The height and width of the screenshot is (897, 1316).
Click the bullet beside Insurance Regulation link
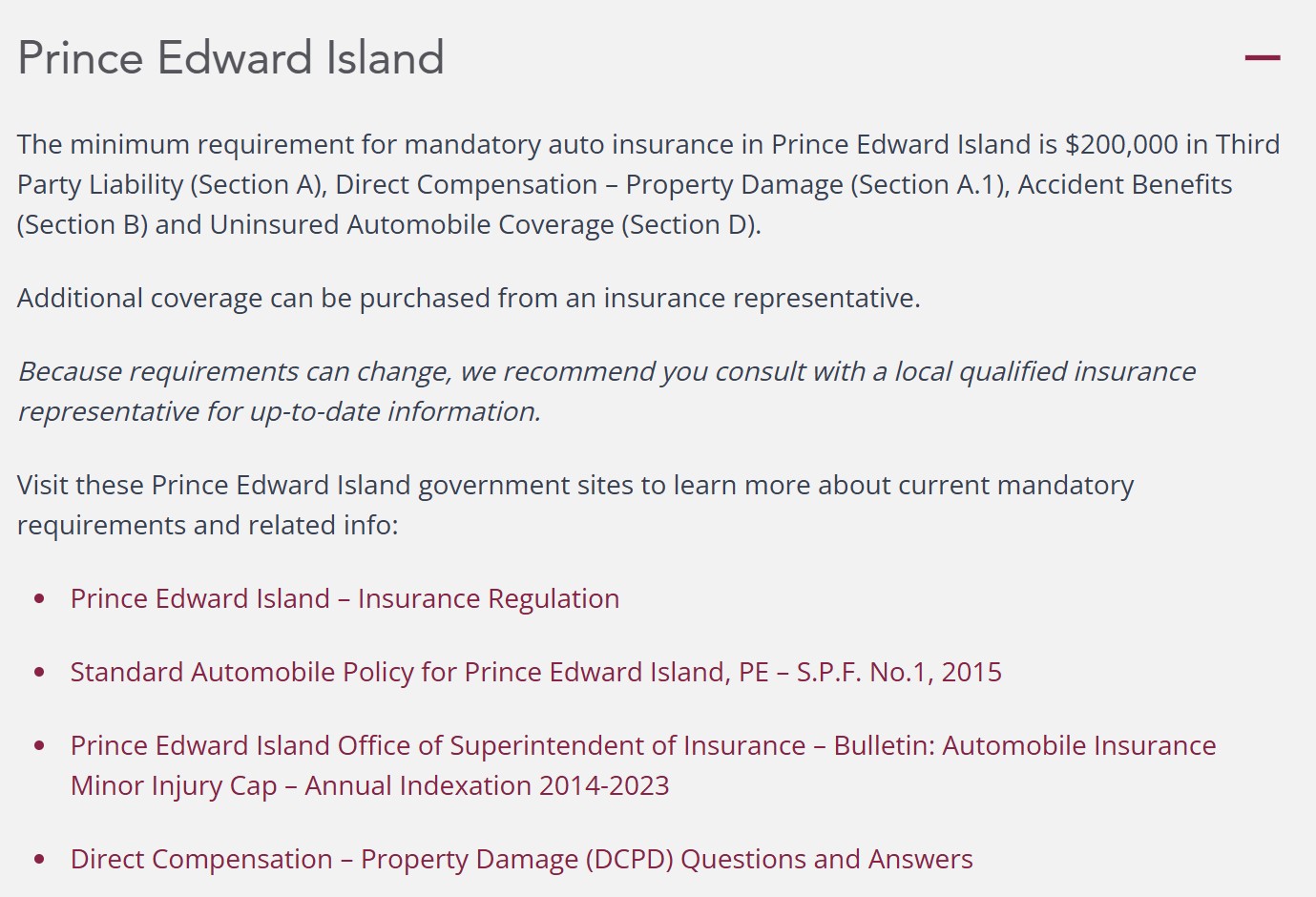click(39, 599)
